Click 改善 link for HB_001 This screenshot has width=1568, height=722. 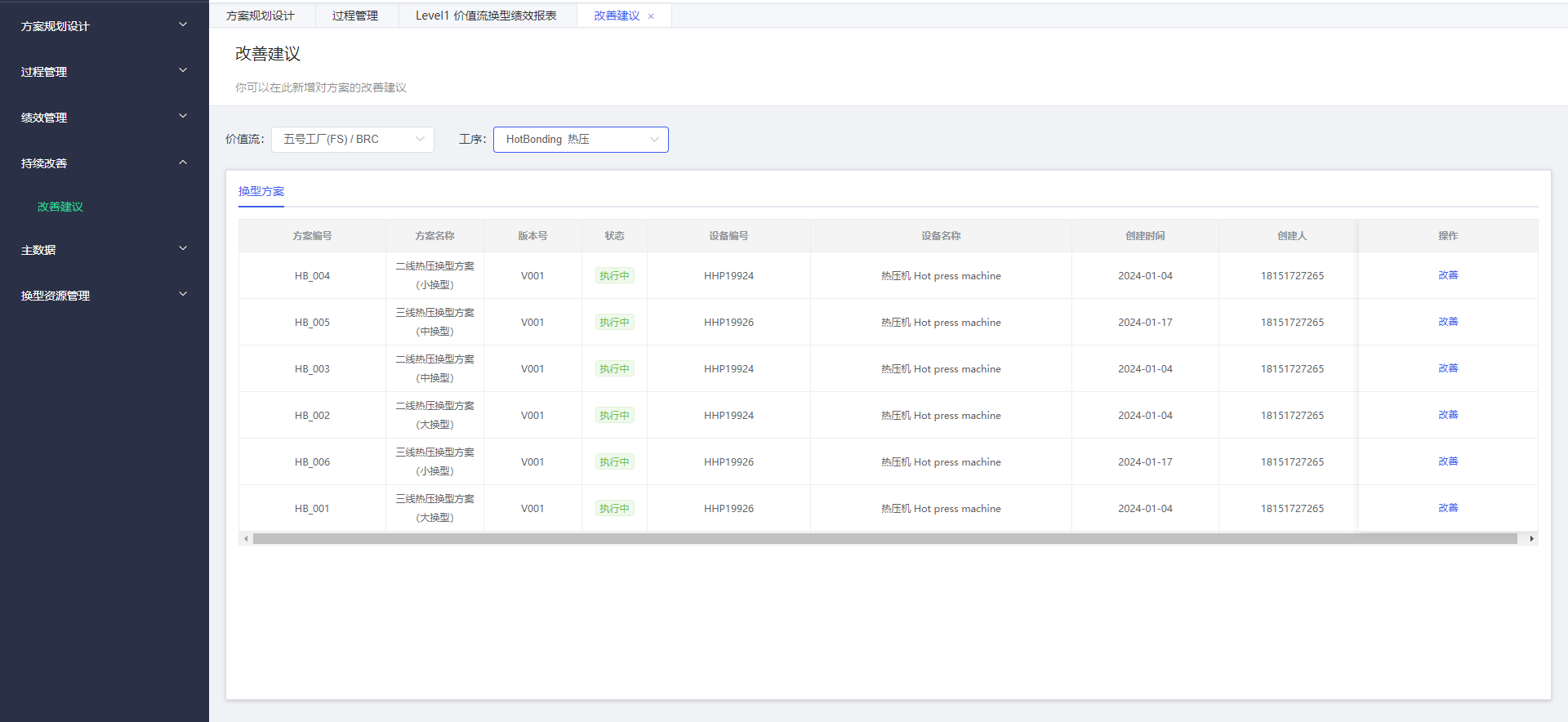point(1448,508)
